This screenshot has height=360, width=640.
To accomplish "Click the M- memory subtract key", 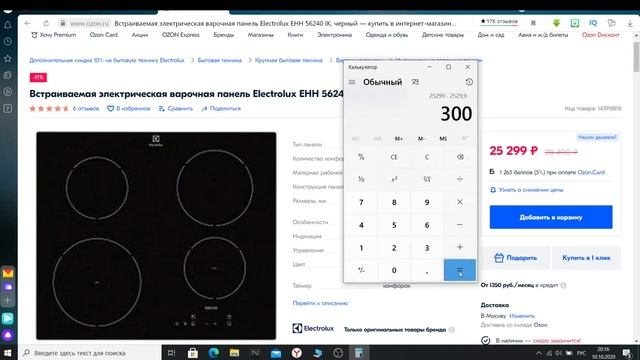I will click(421, 139).
